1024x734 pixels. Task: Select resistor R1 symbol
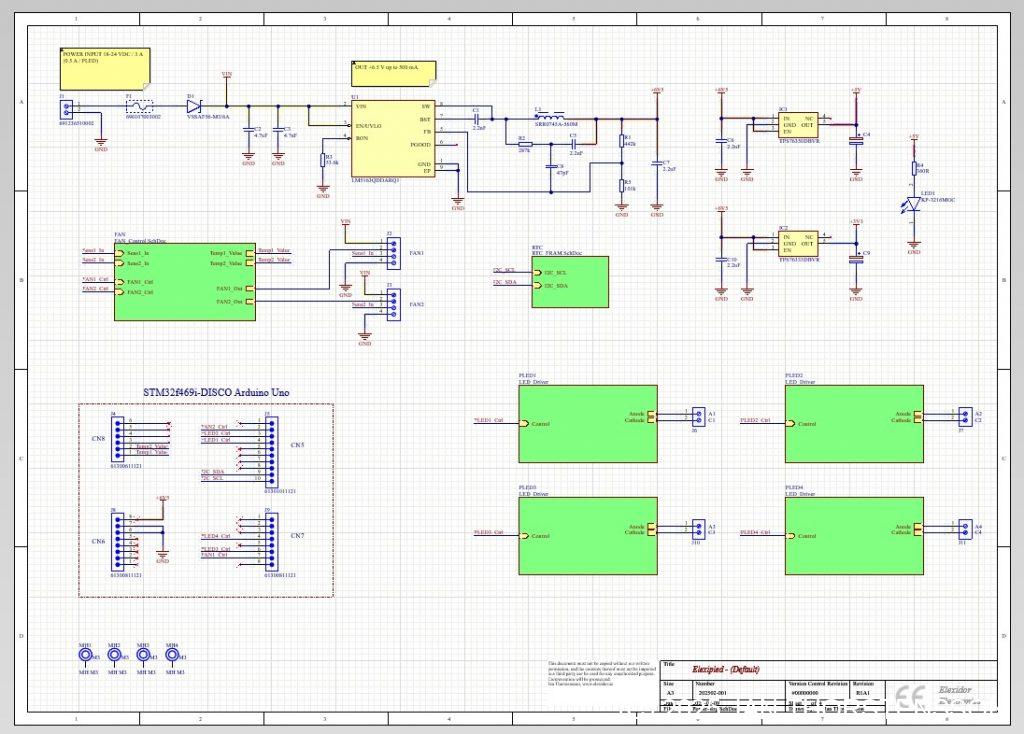(622, 140)
